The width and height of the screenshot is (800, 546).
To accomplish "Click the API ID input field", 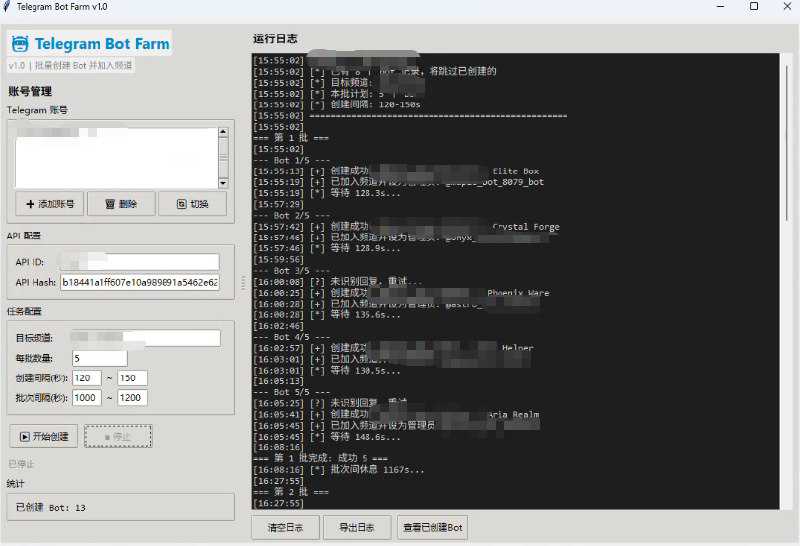I will 139,262.
